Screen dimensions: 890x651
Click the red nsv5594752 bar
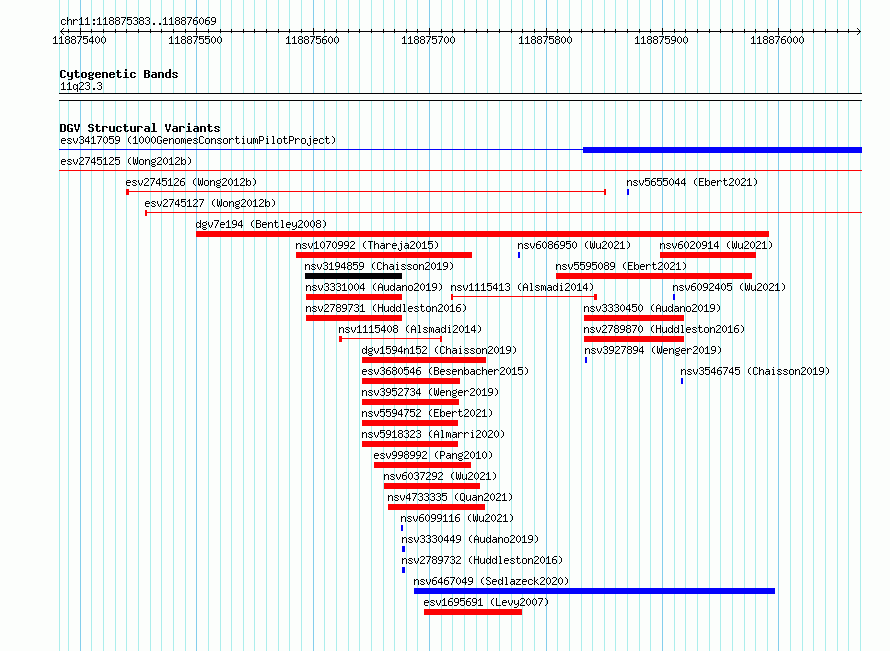tap(410, 423)
